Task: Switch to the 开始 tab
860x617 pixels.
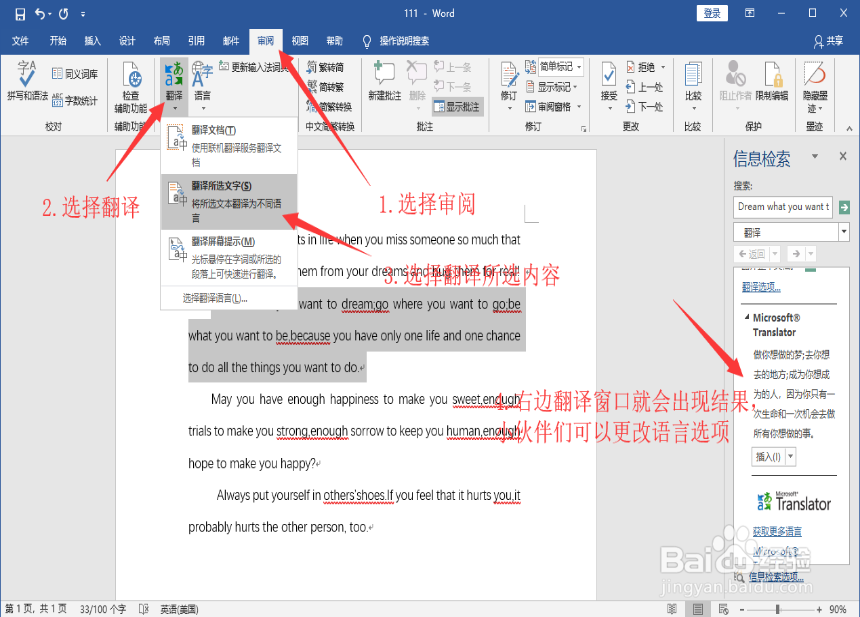Action: tap(58, 41)
